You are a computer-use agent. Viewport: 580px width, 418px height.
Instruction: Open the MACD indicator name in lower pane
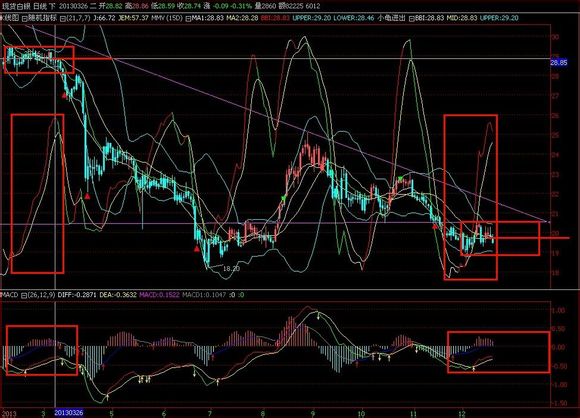[x=10, y=295]
